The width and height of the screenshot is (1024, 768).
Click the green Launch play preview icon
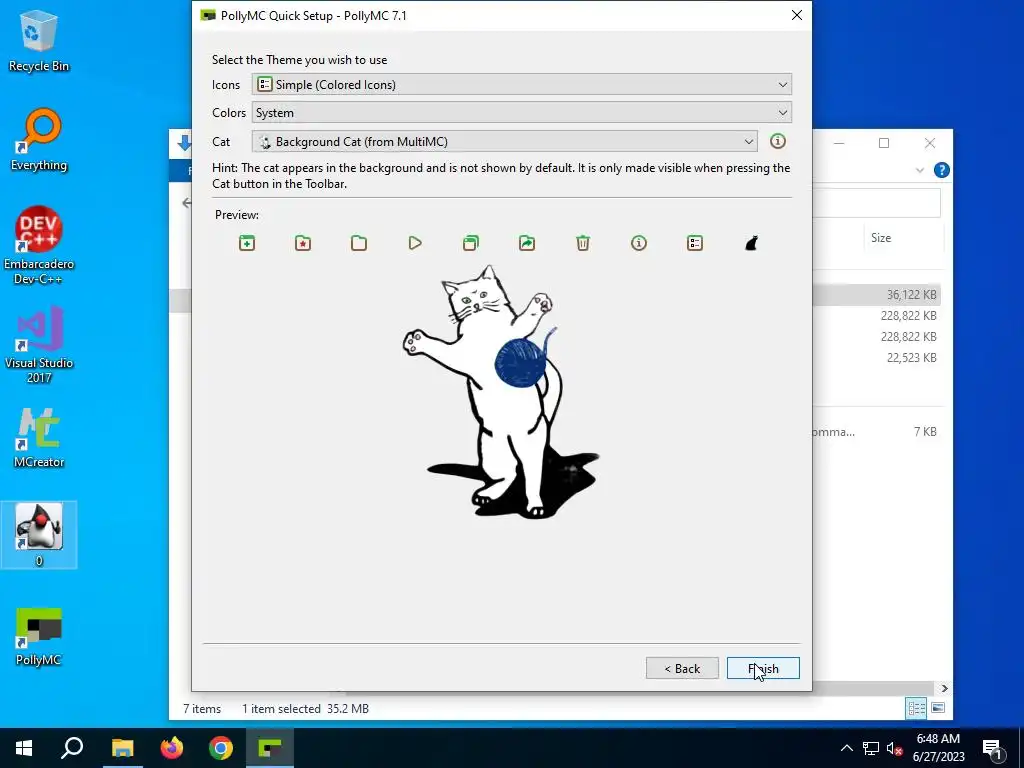coord(415,244)
